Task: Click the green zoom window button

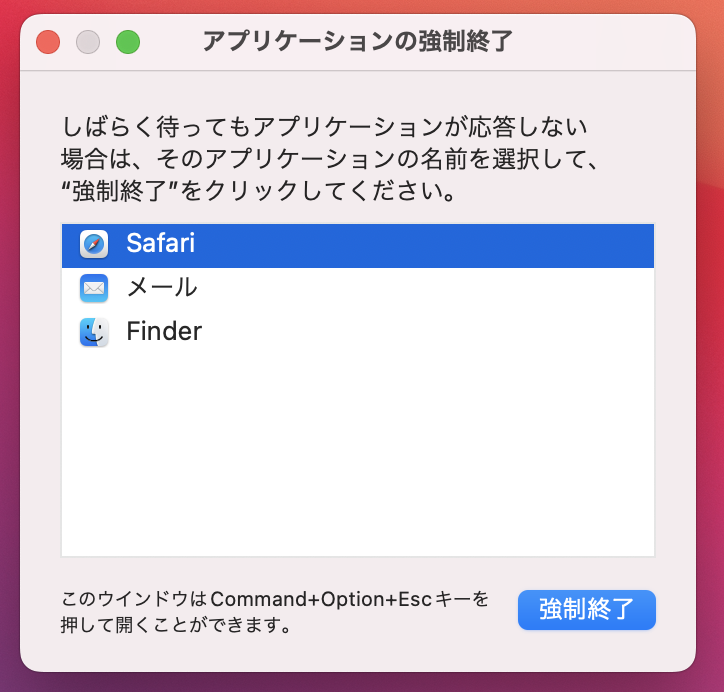Action: point(128,42)
